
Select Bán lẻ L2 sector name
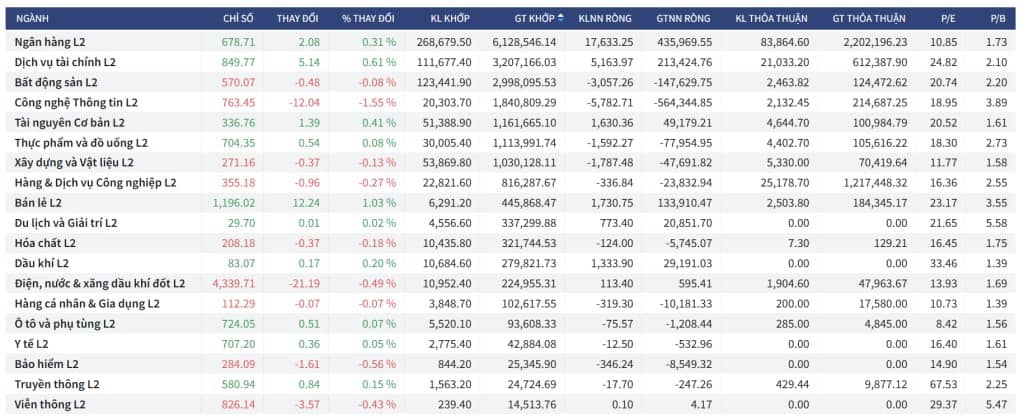tap(39, 202)
